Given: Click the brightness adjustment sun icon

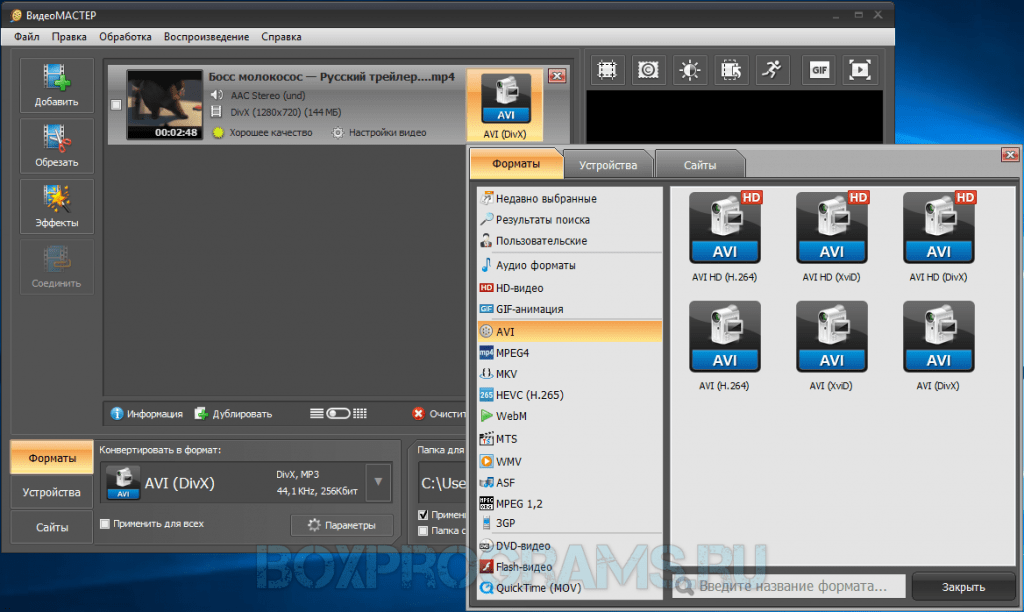Looking at the screenshot, I should click(x=690, y=70).
